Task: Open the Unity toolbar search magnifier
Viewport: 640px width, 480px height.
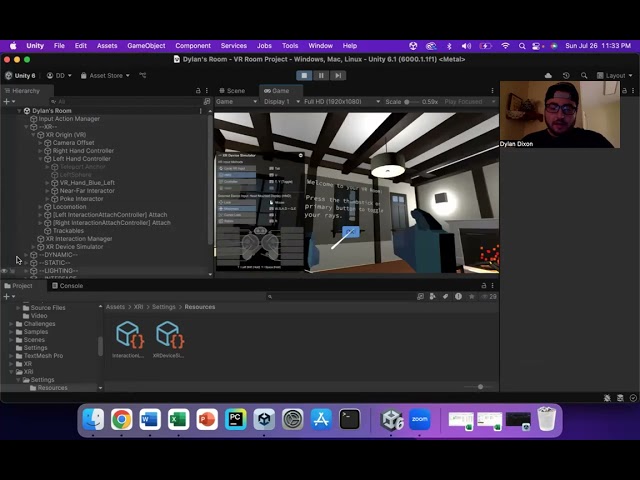Action: point(584,76)
